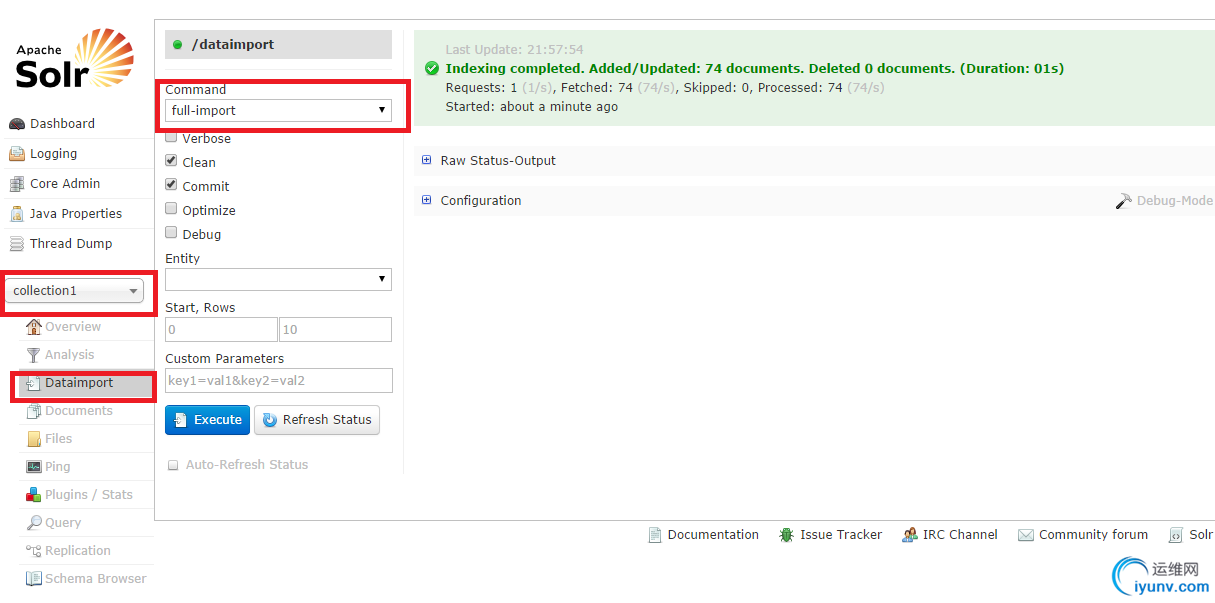Click the Schema Browser book icon
The height and width of the screenshot is (603, 1215).
point(34,579)
